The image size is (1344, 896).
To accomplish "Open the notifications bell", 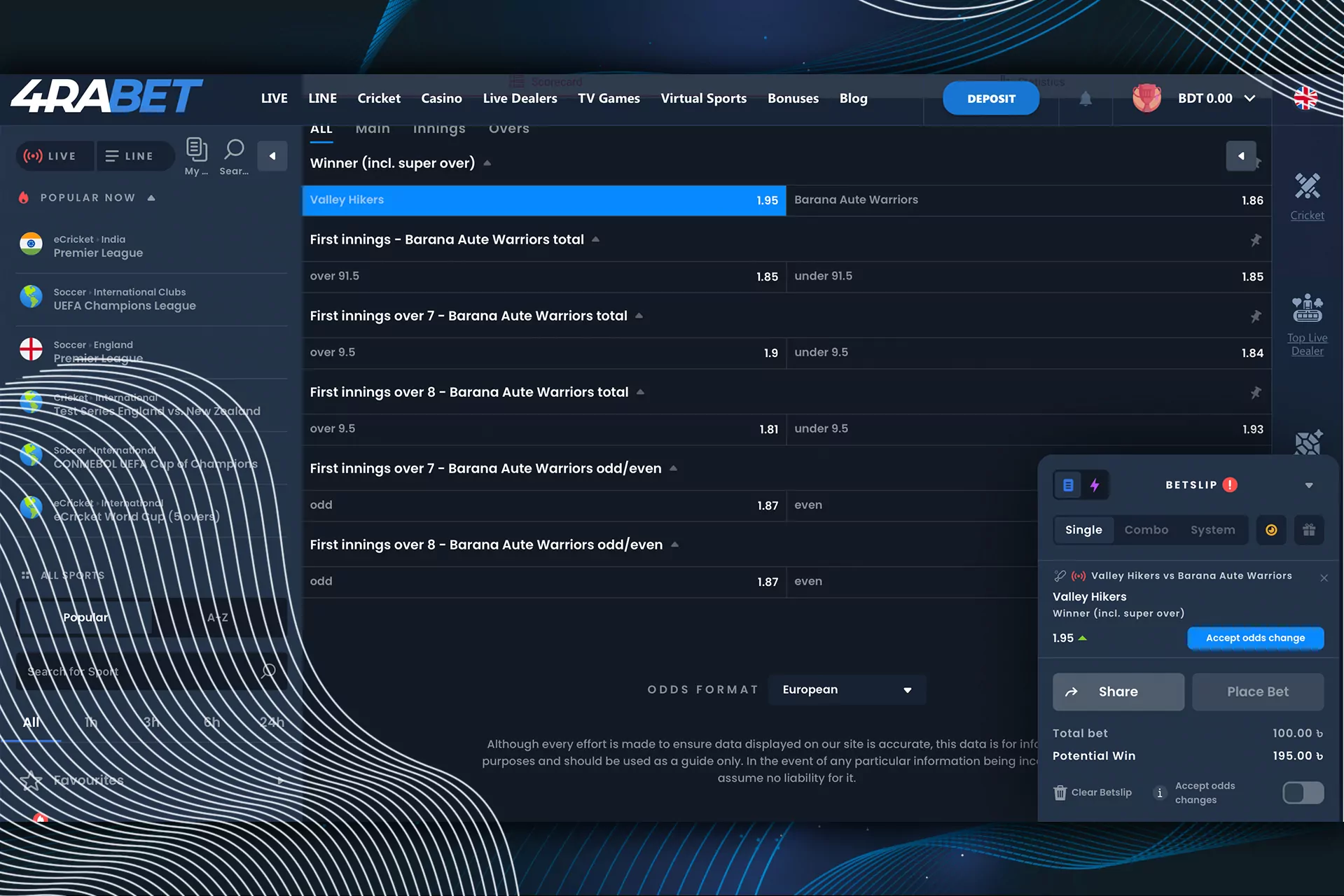I will click(1086, 99).
